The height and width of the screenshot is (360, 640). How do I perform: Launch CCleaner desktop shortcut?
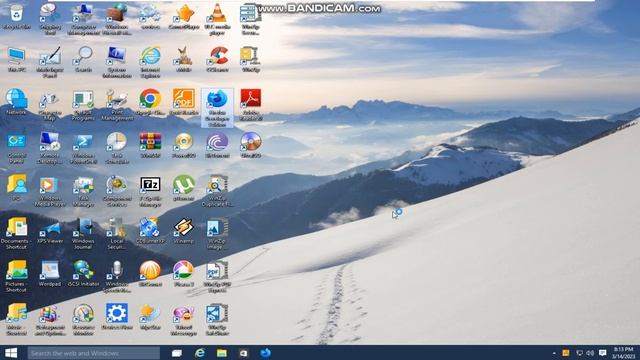tap(217, 60)
